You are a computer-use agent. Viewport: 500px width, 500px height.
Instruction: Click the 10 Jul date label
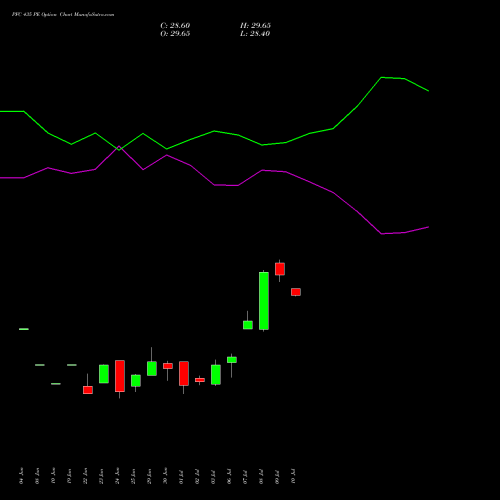point(294,476)
